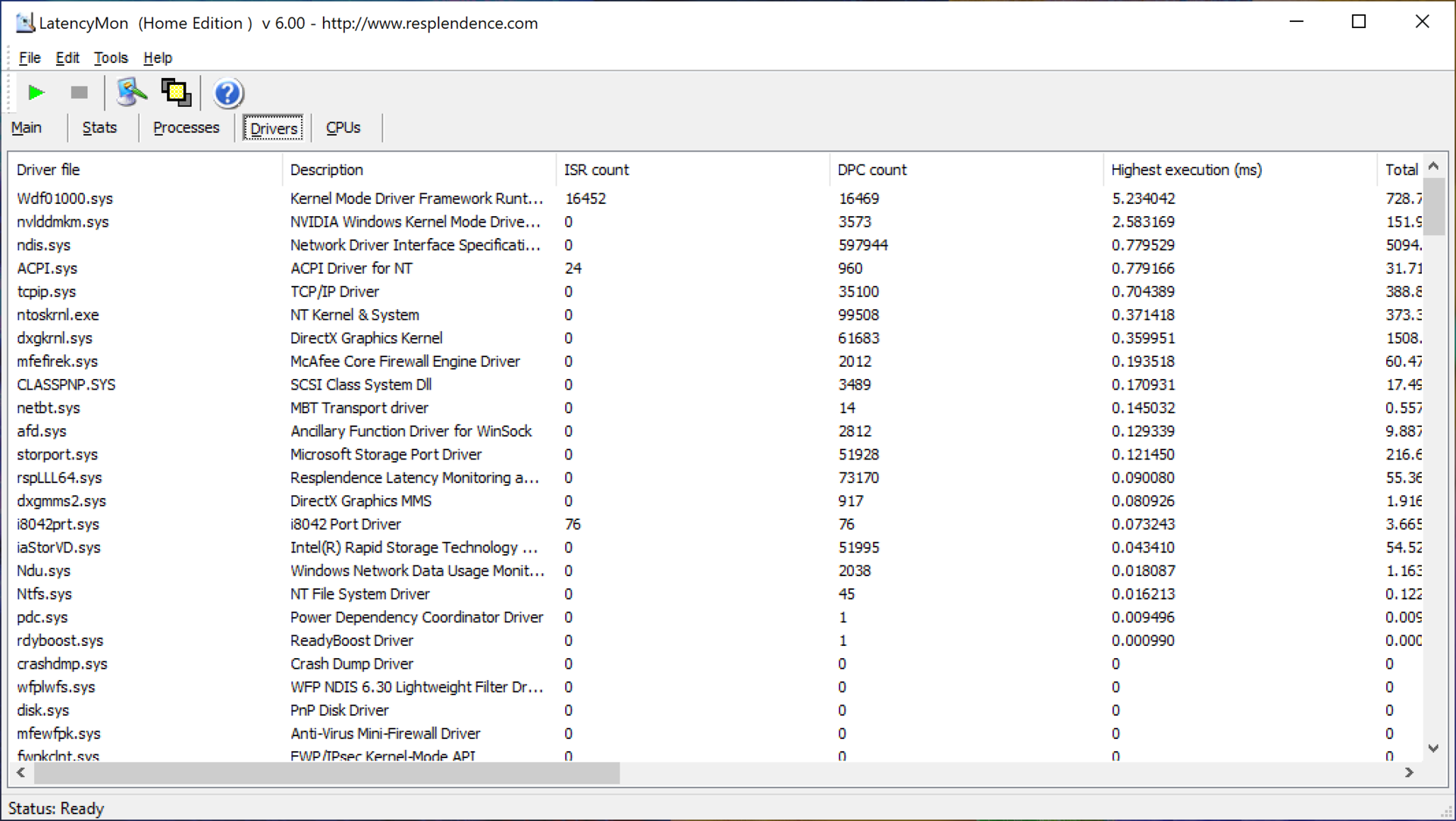Sort by ISR count column header
1456x821 pixels.
[x=596, y=170]
